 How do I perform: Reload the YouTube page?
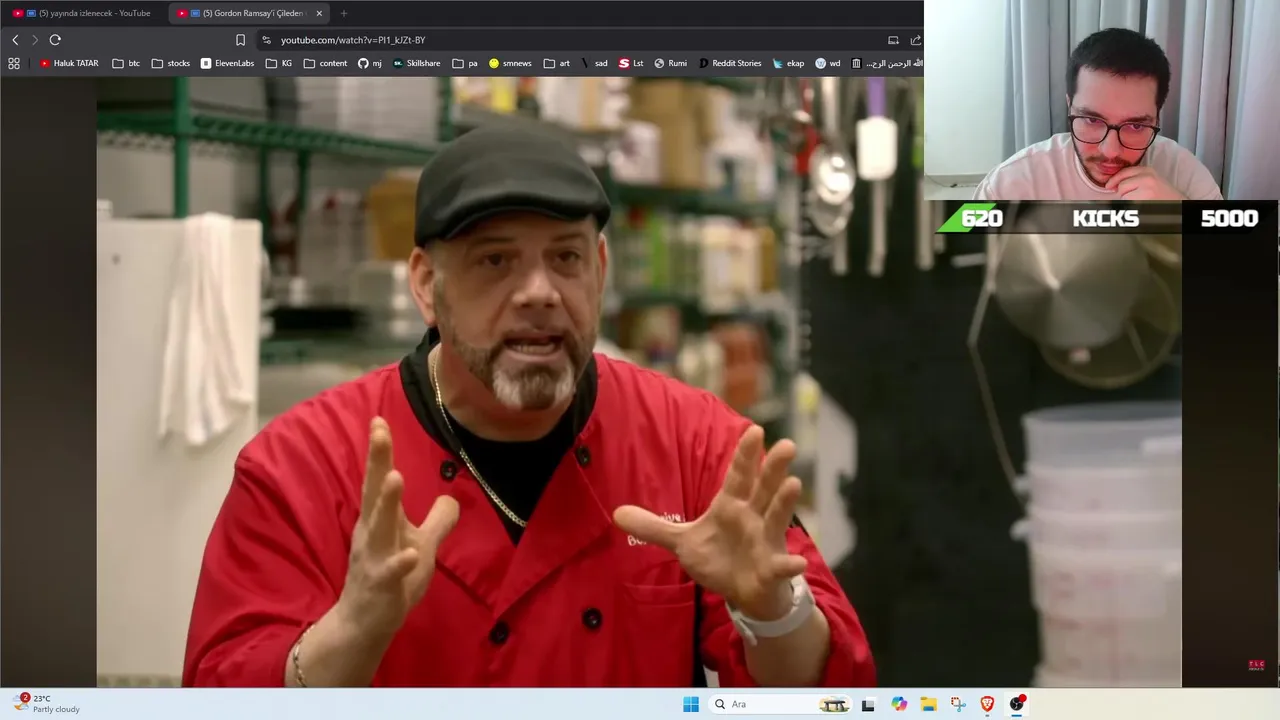point(55,40)
